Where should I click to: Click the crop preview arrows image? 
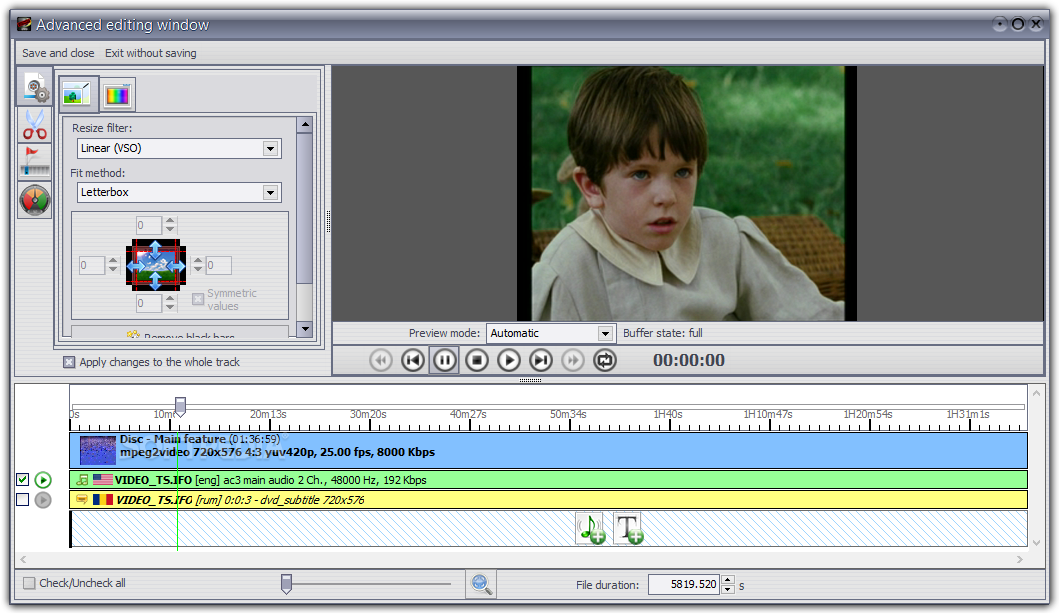[156, 265]
